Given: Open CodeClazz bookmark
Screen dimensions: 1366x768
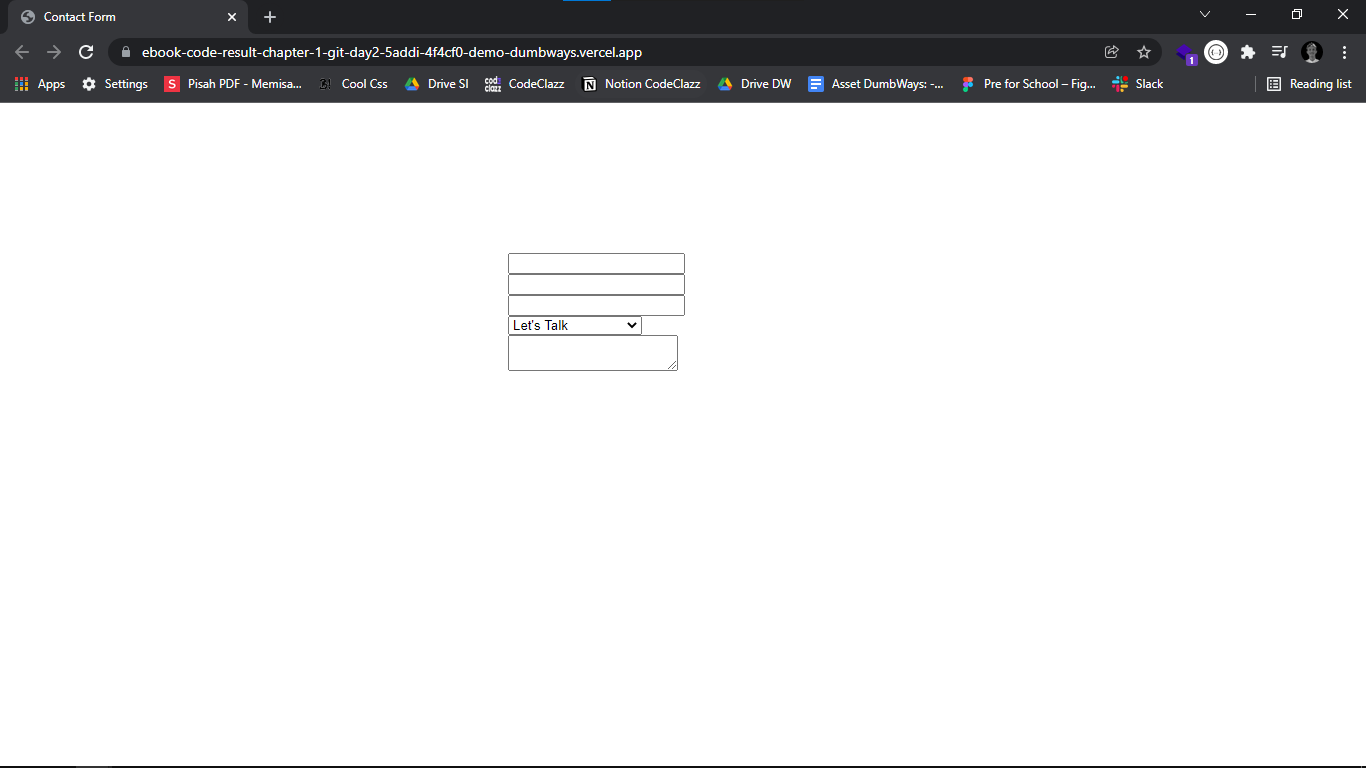Looking at the screenshot, I should click(525, 84).
